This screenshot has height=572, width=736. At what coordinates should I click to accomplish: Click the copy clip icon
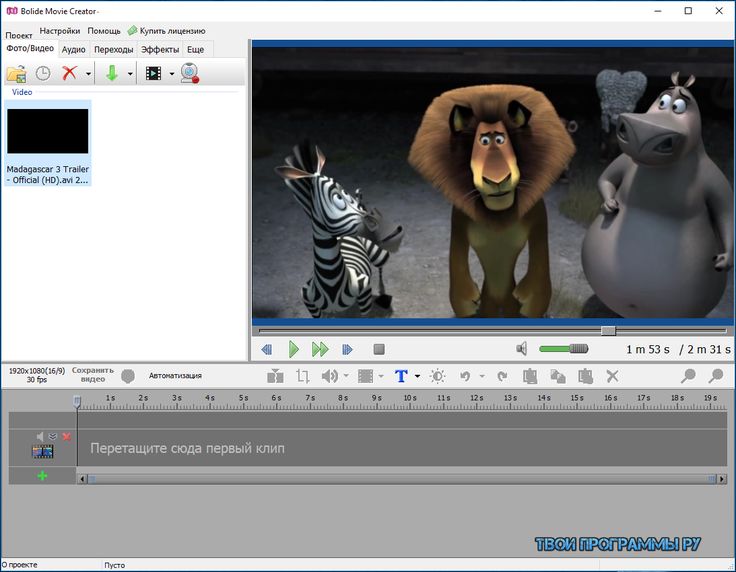click(558, 376)
